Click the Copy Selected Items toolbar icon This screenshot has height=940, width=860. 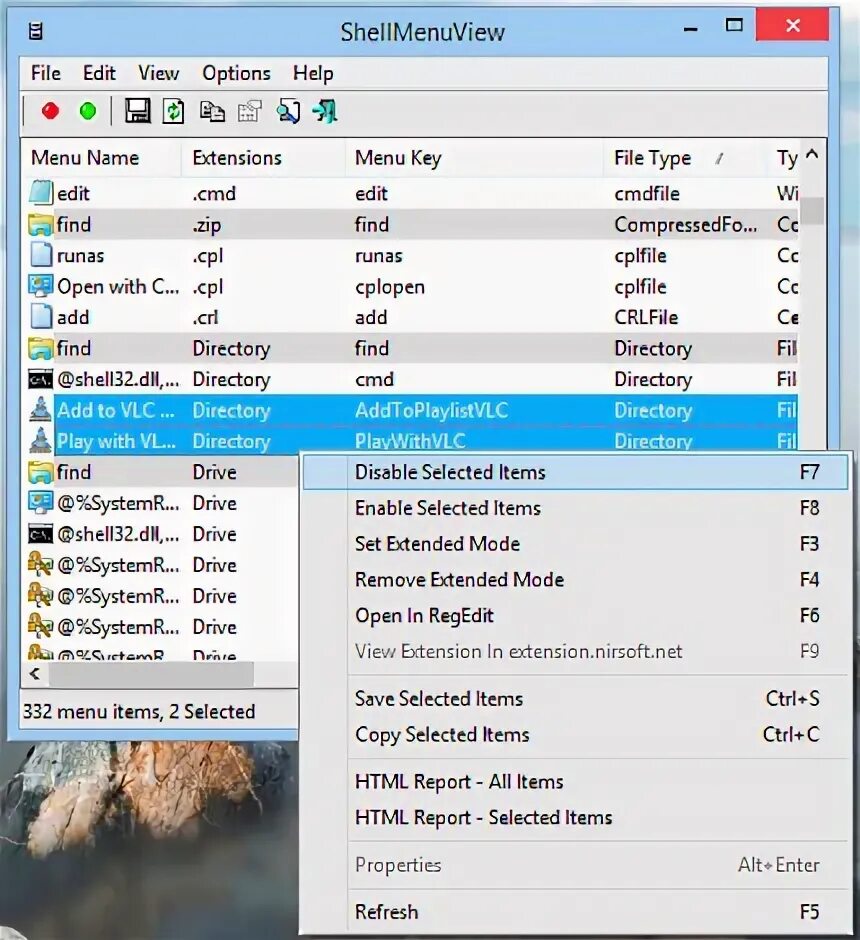(x=212, y=112)
